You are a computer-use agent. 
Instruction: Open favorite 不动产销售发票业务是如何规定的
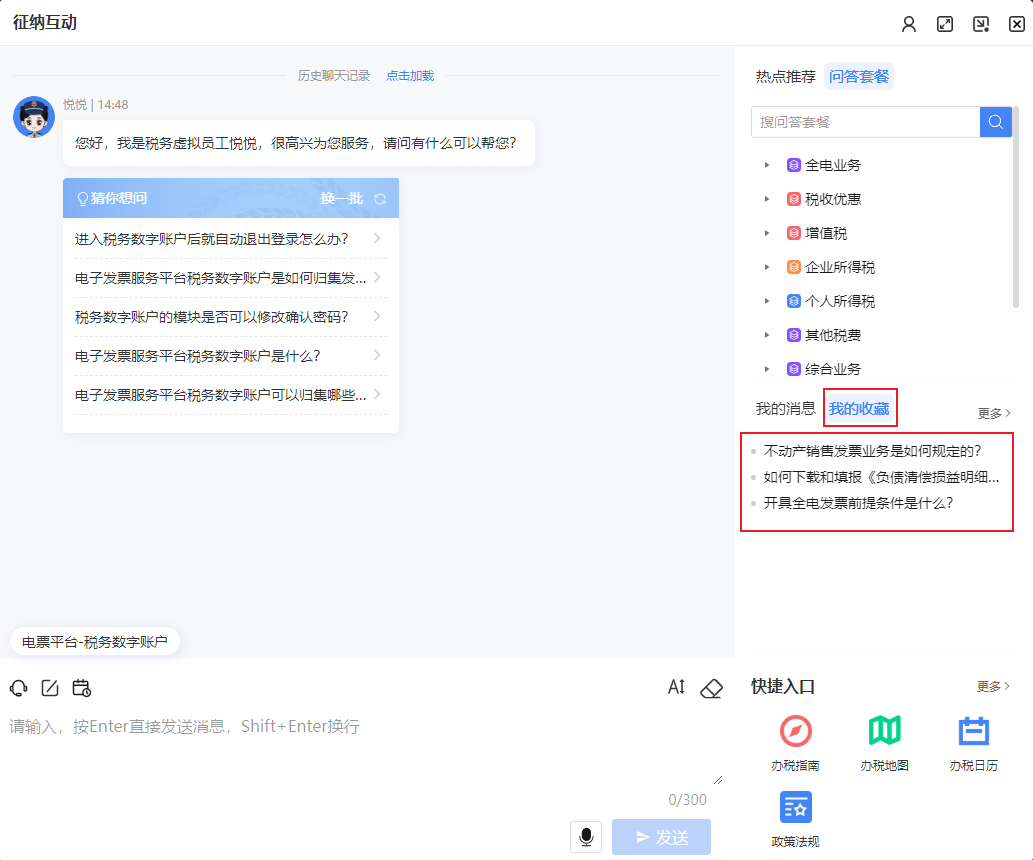coord(872,451)
